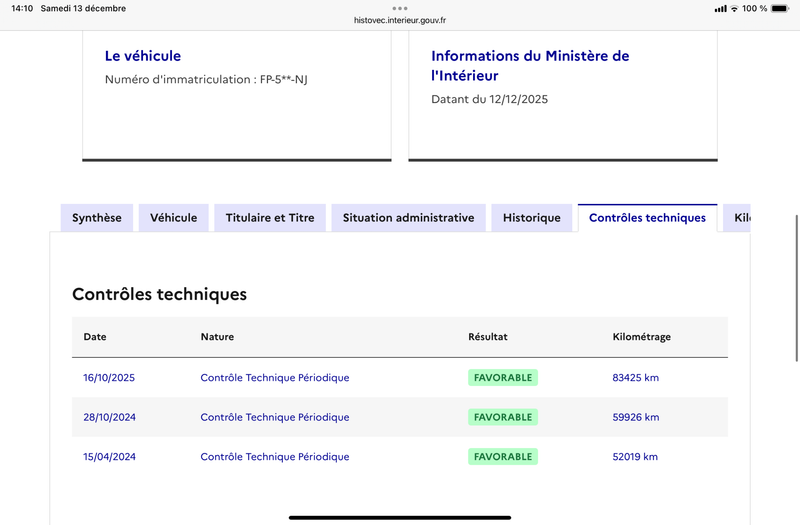Click the Kilométrage column header
800x525 pixels.
[641, 337]
